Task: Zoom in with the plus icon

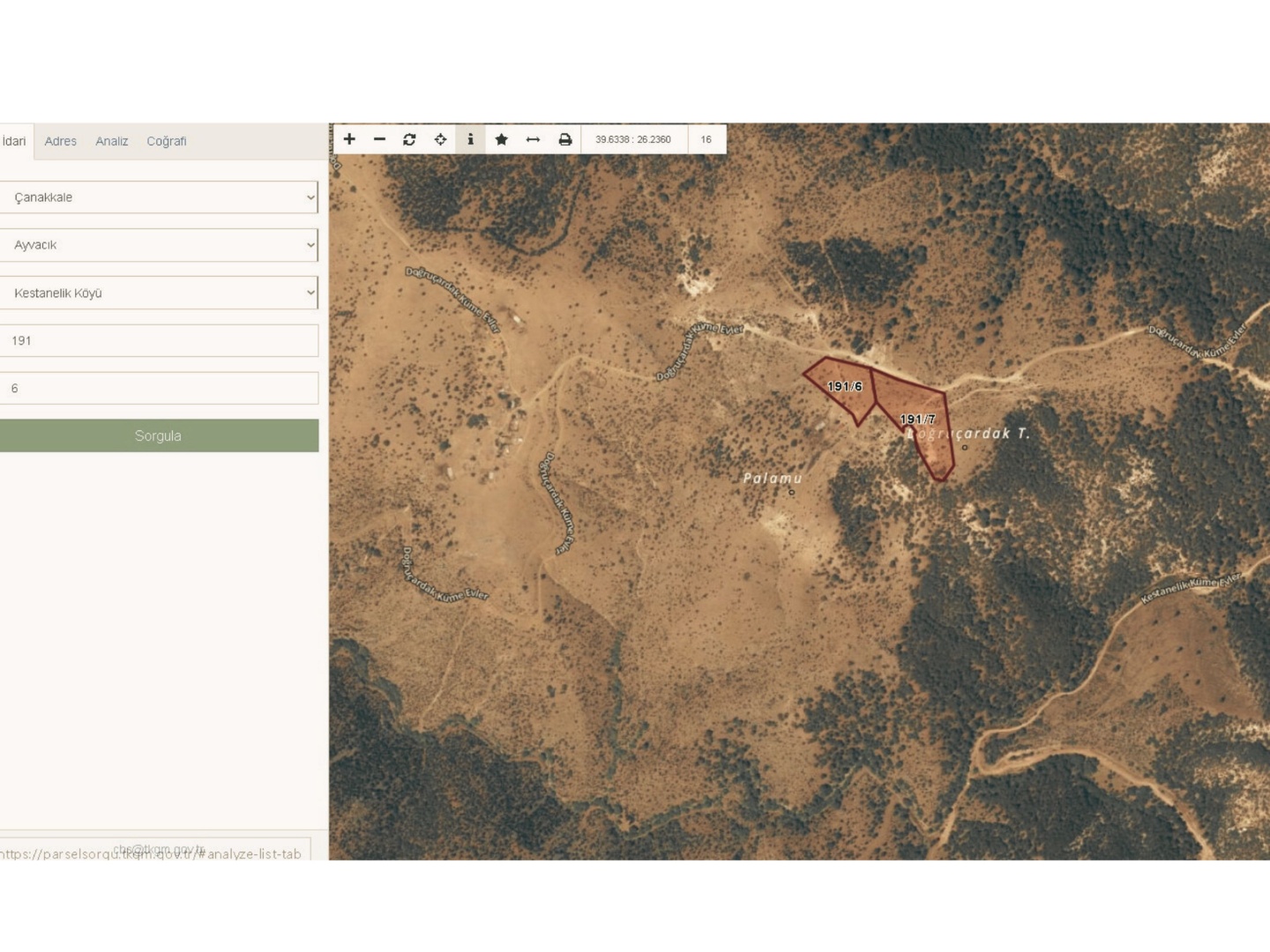Action: click(349, 139)
